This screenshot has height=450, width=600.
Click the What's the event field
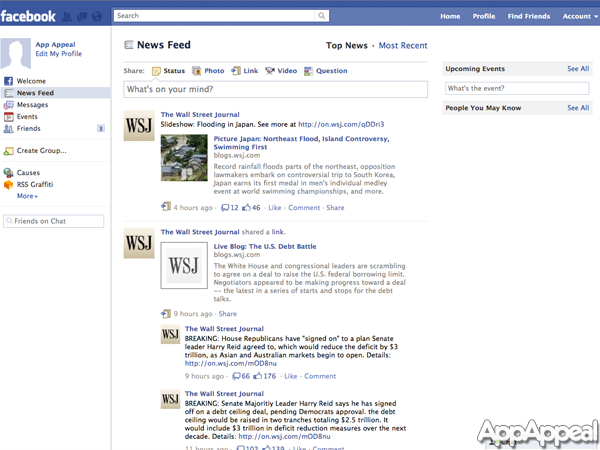pos(517,88)
